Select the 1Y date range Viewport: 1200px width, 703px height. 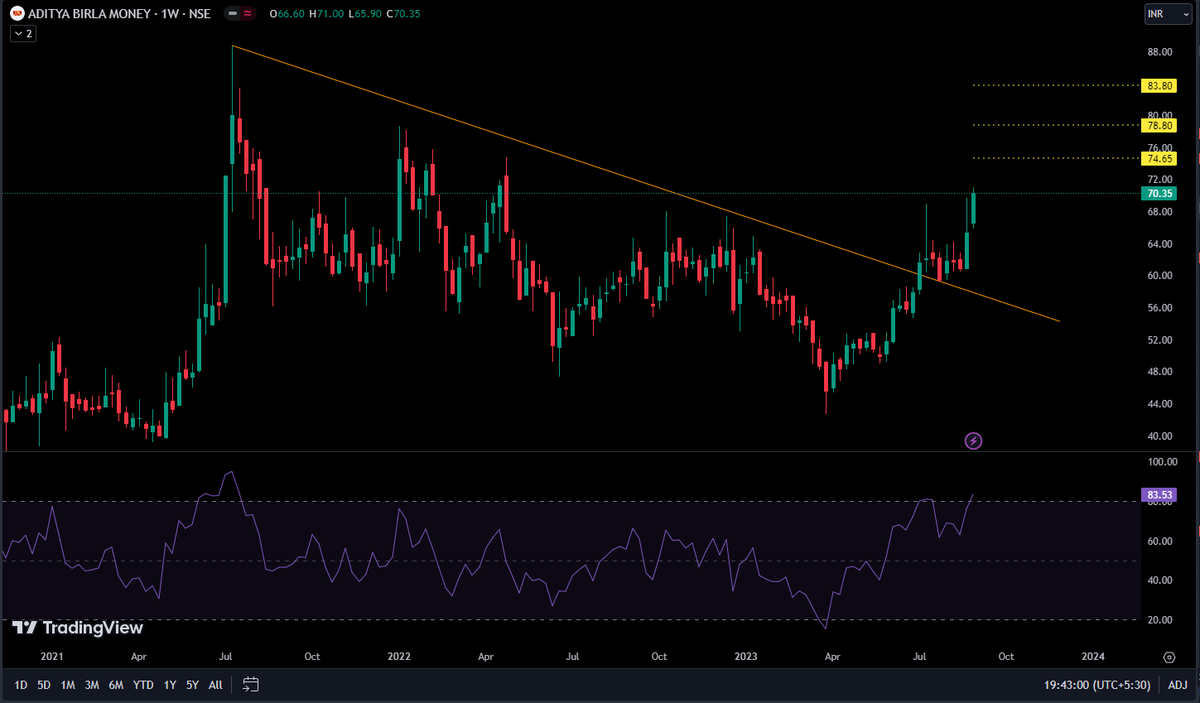point(170,685)
